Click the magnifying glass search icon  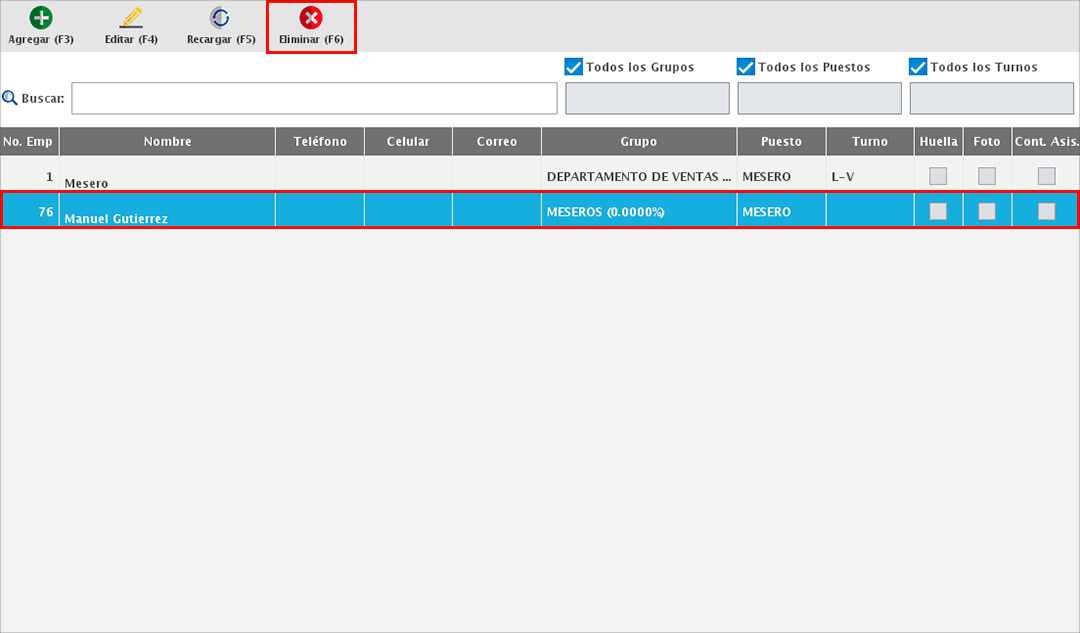10,98
